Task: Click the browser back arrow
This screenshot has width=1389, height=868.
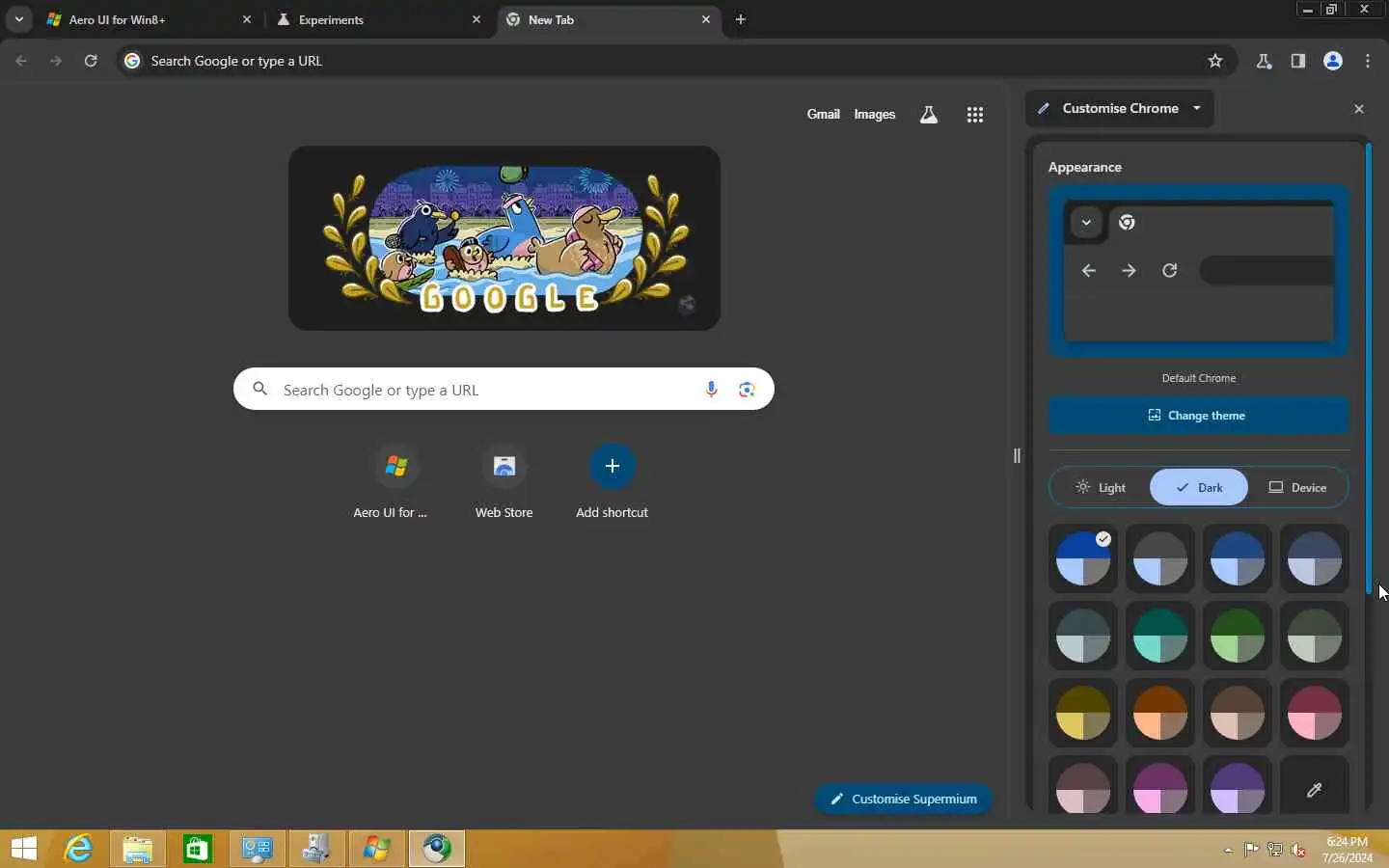Action: click(x=21, y=61)
